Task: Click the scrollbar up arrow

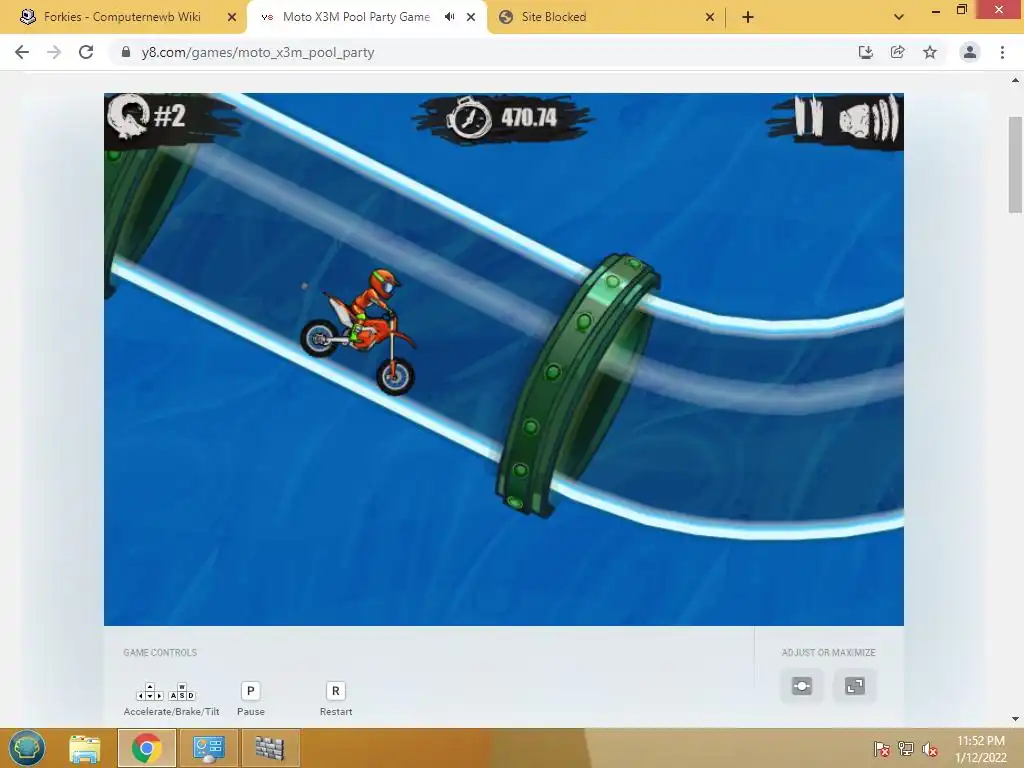Action: pos(1015,81)
